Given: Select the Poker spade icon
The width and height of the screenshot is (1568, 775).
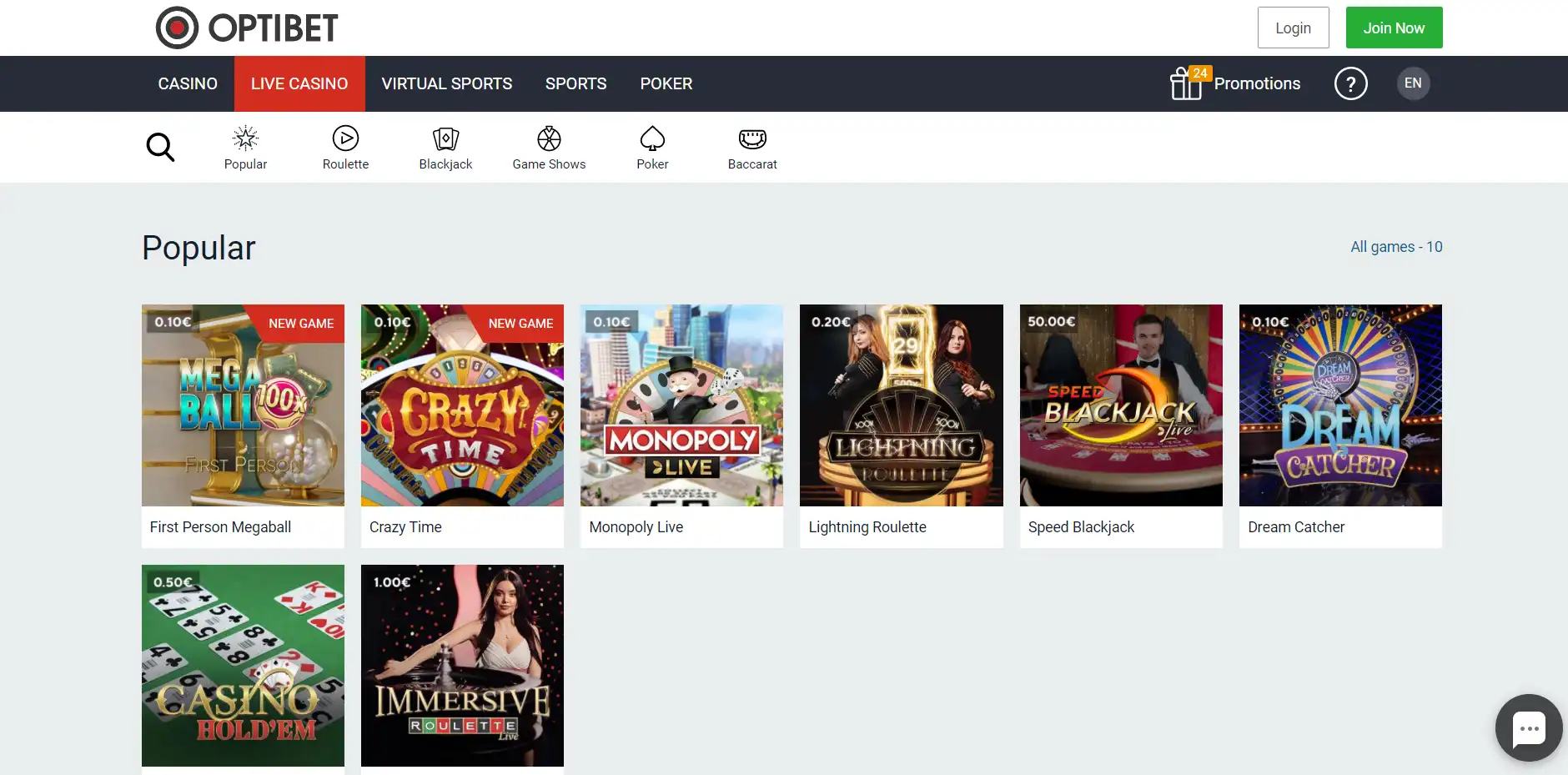Looking at the screenshot, I should click(652, 138).
